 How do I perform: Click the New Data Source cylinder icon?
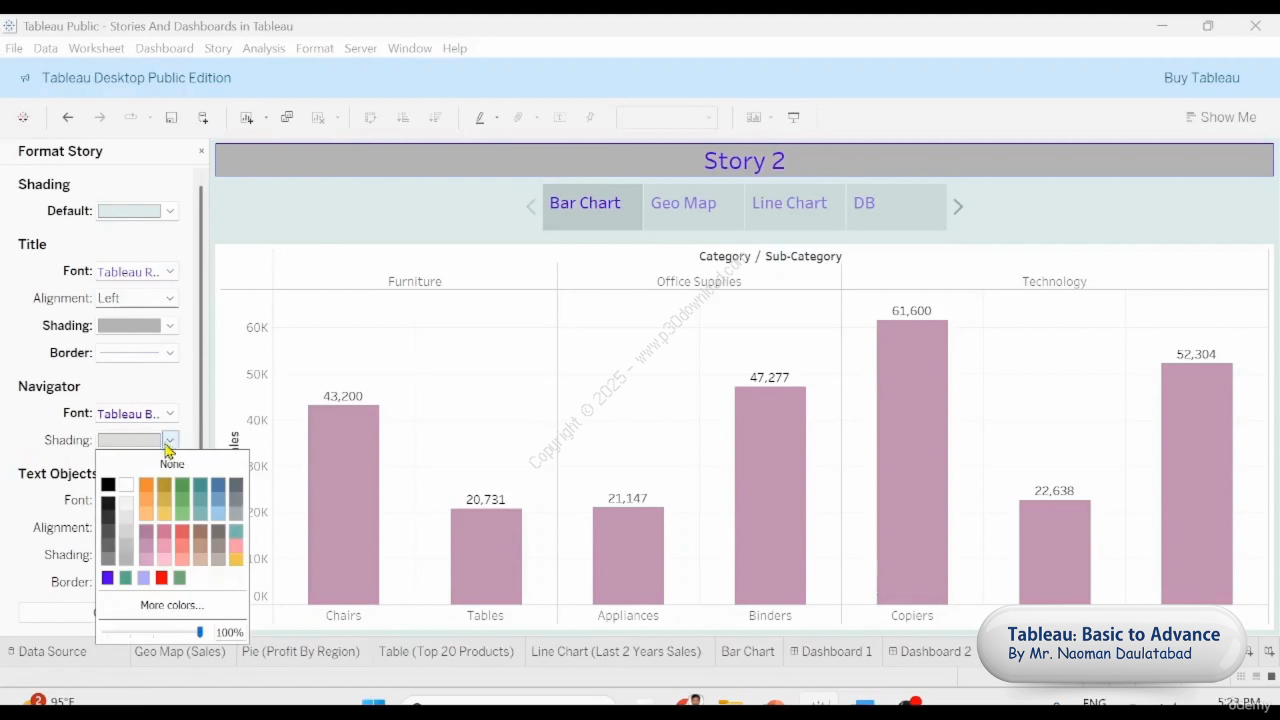(x=203, y=117)
